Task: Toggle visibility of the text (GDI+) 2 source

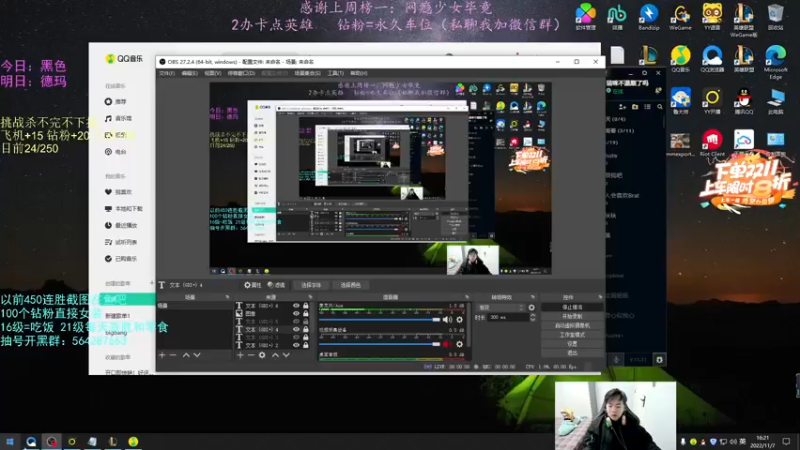Action: [296, 345]
